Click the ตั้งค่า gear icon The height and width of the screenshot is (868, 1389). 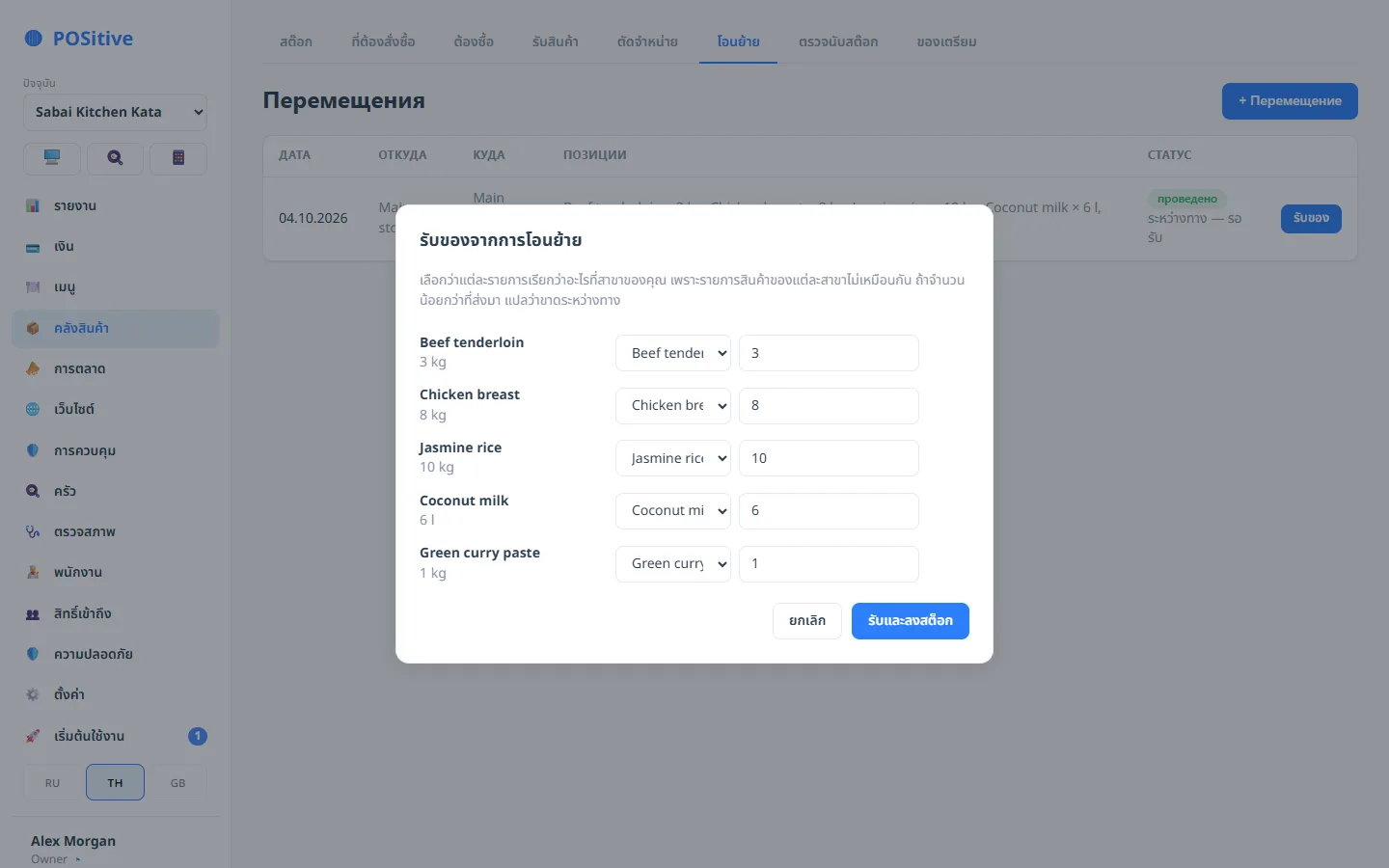point(33,695)
